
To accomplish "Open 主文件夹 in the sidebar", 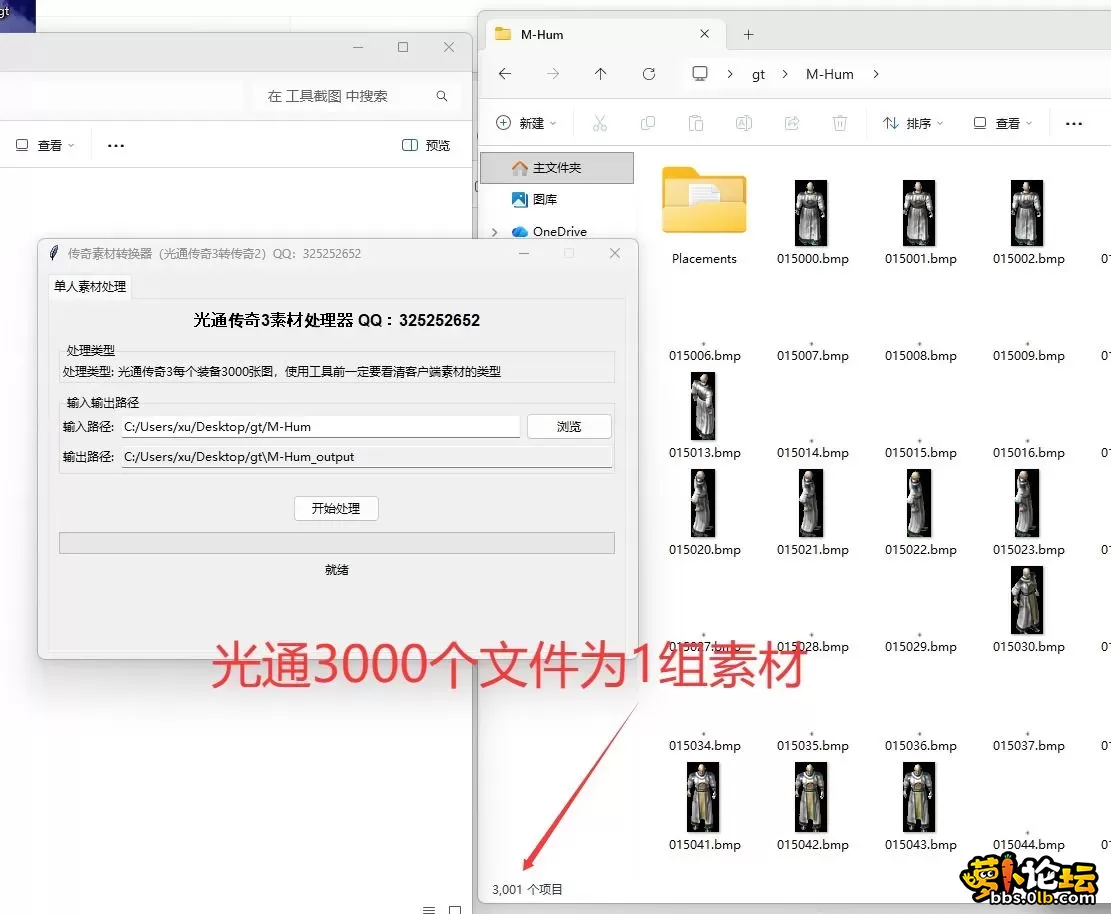I will [x=556, y=167].
